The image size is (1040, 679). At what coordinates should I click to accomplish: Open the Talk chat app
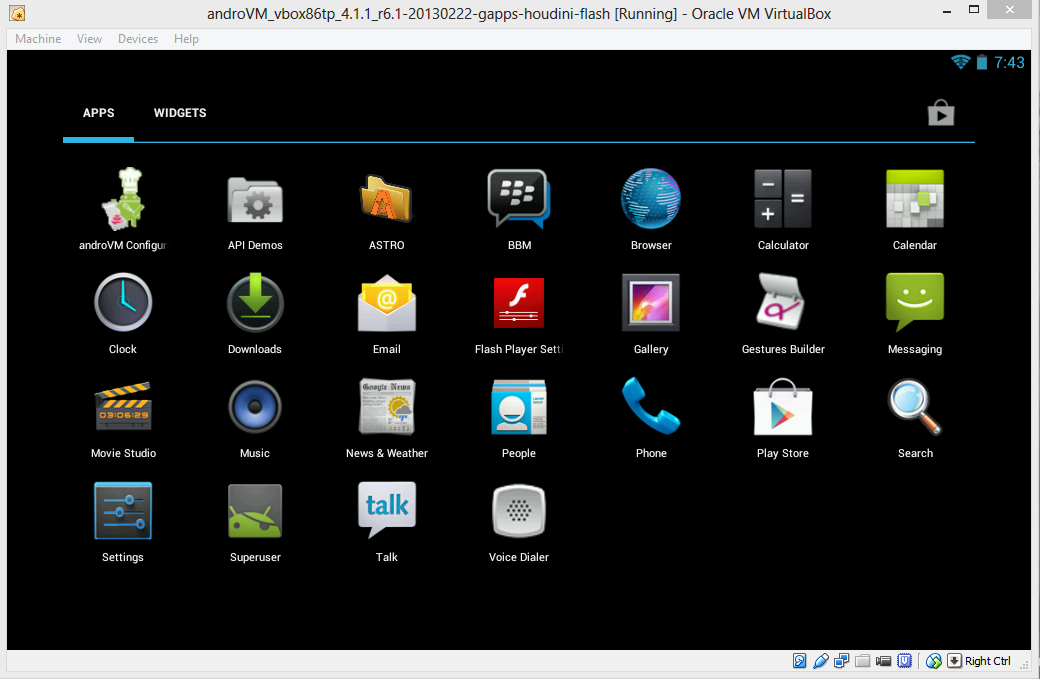[387, 520]
